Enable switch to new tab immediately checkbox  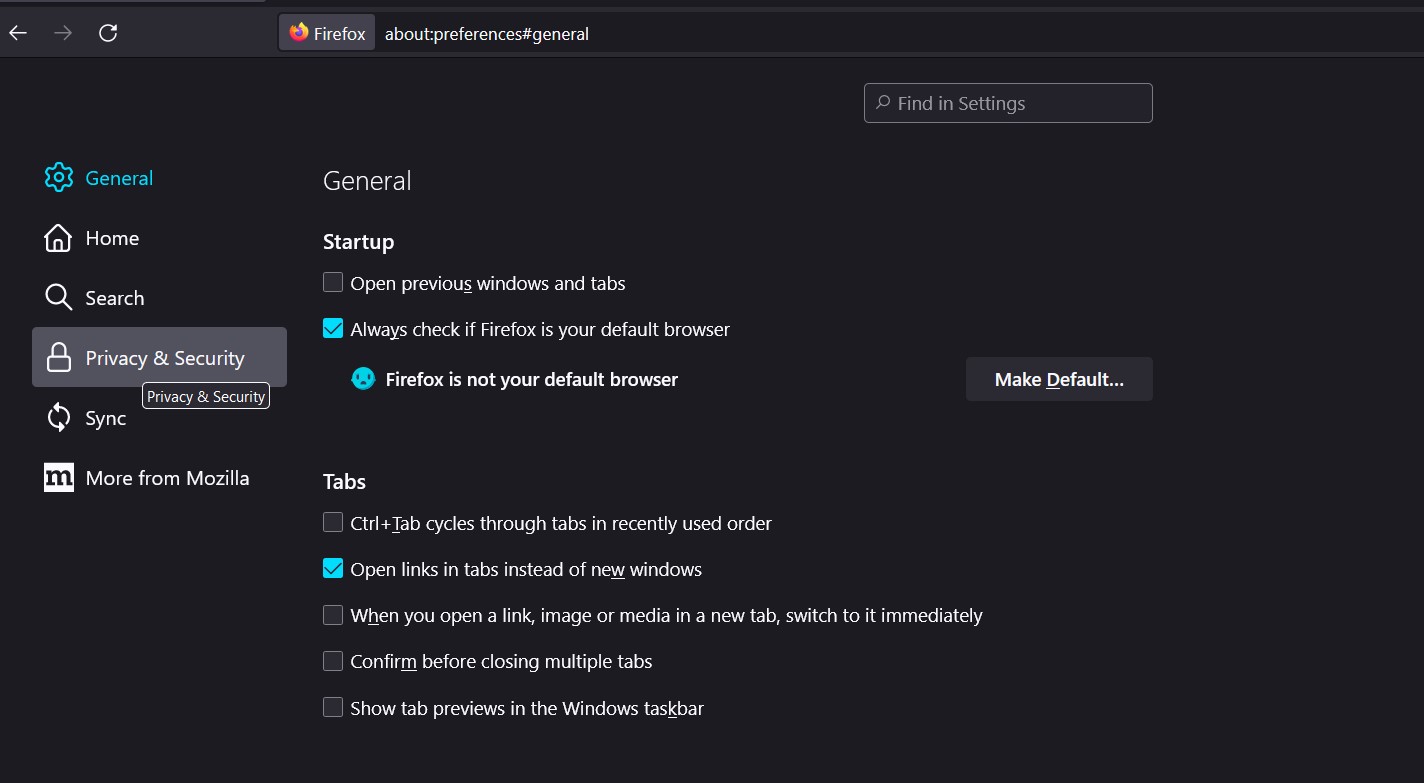(333, 615)
